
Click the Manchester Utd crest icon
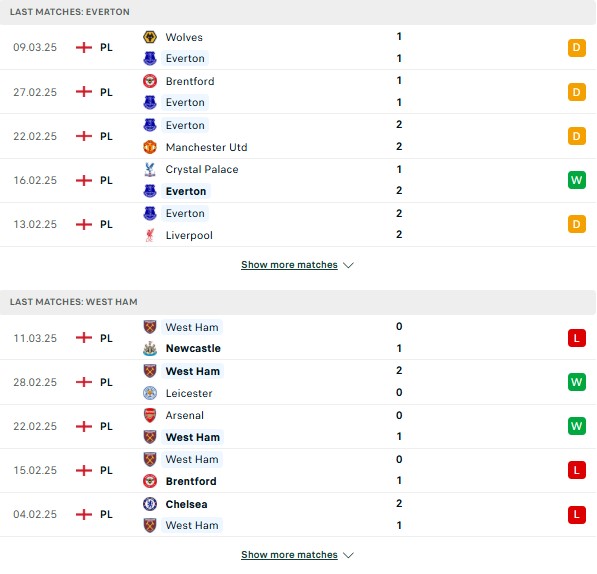150,147
